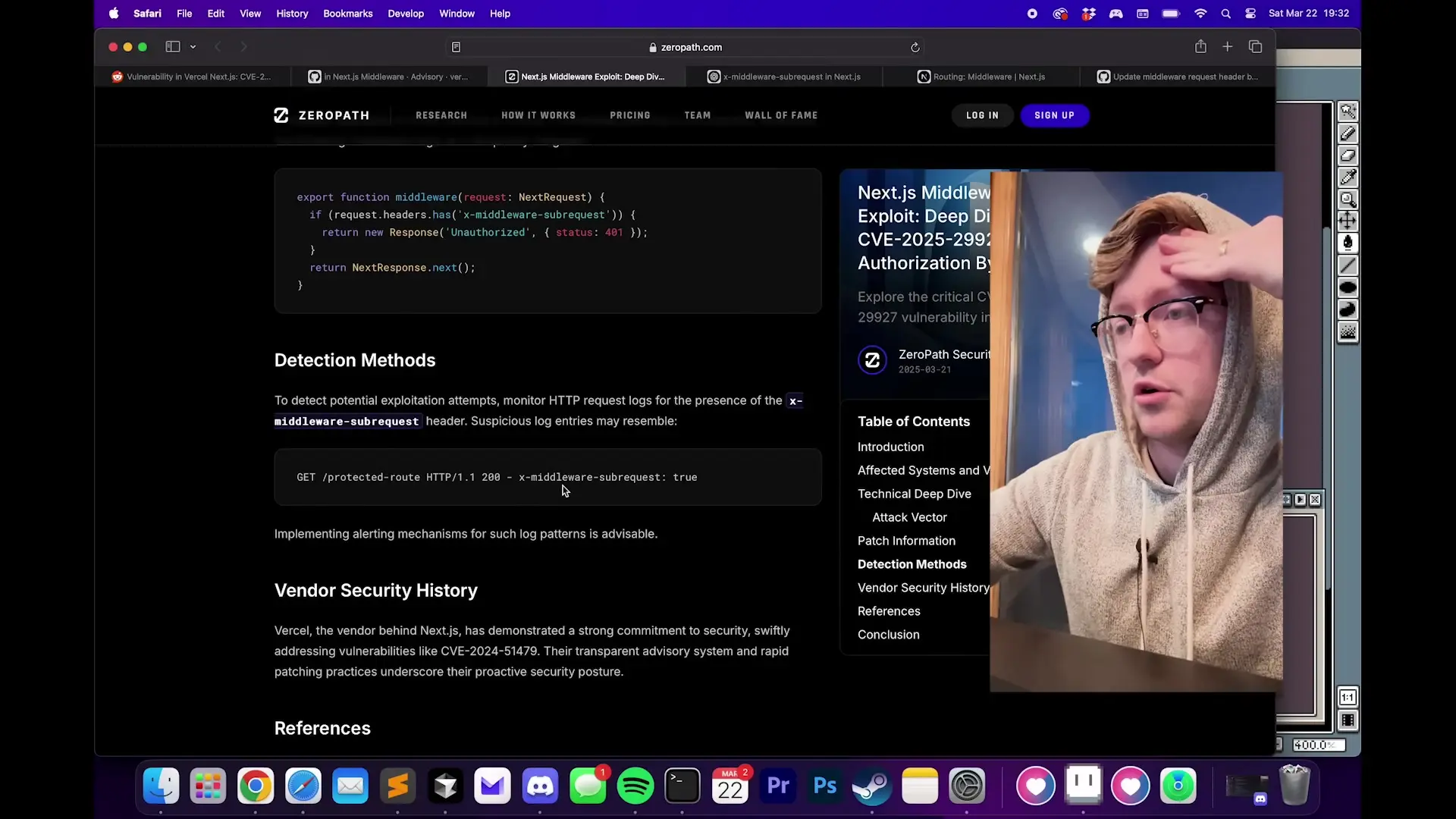Open Sublime Text from the Dock

tap(398, 786)
